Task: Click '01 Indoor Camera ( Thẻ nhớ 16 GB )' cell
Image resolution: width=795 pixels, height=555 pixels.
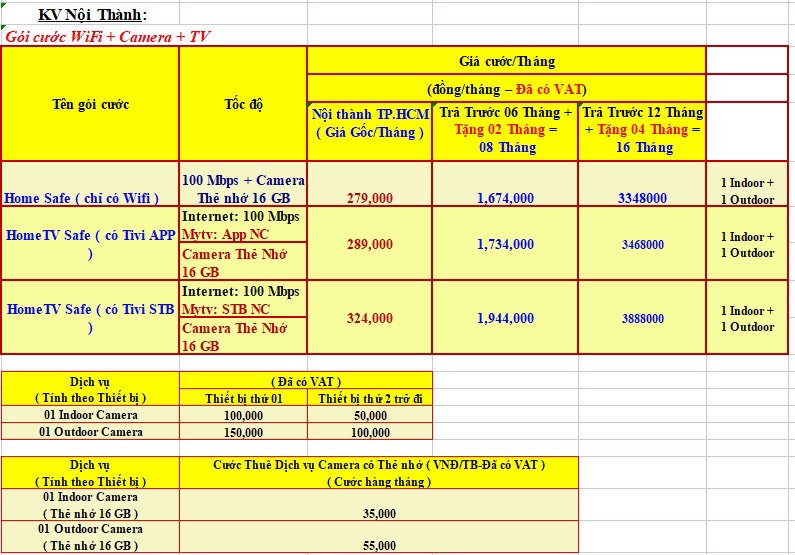Action: (90, 505)
